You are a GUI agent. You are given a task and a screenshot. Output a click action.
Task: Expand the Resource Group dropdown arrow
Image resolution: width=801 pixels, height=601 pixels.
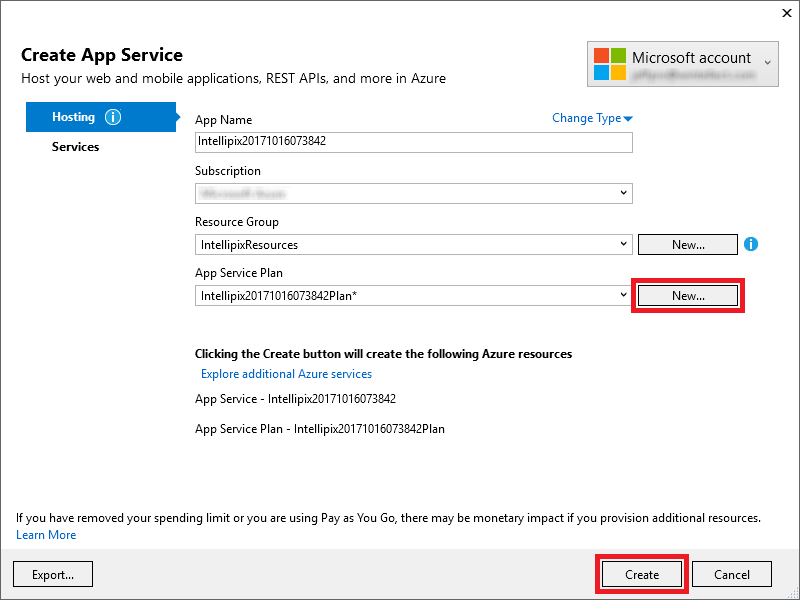tap(624, 243)
